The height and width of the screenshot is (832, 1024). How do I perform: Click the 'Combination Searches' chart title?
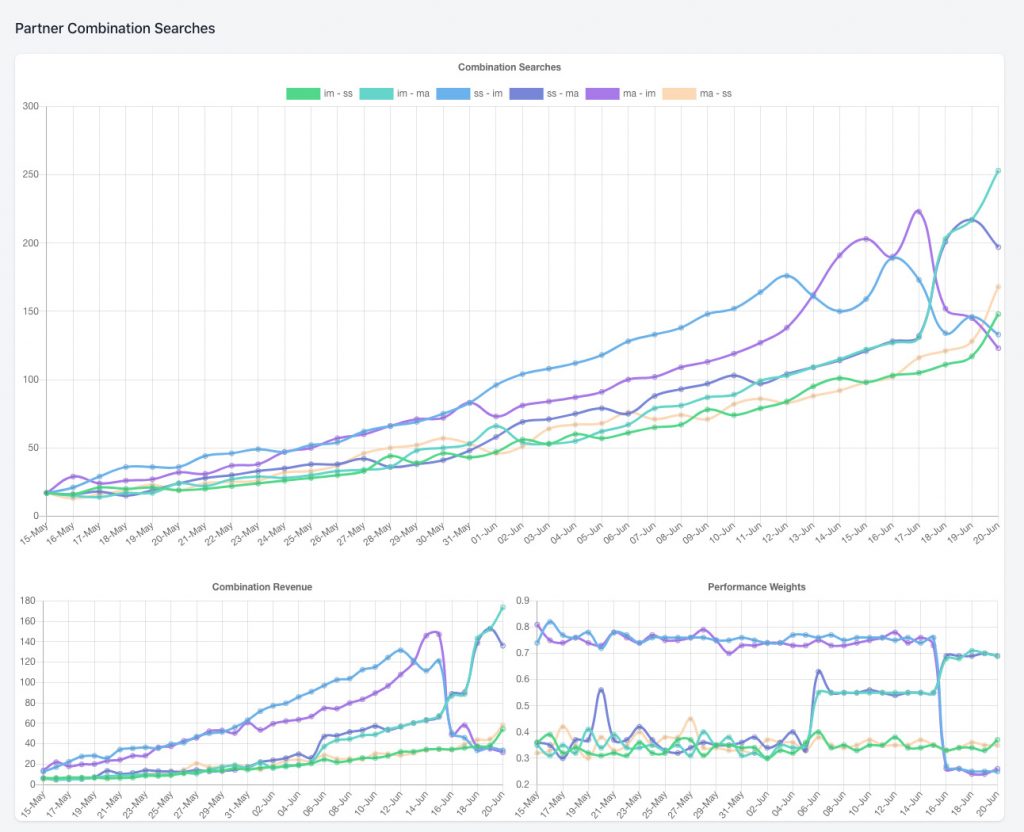click(x=509, y=67)
